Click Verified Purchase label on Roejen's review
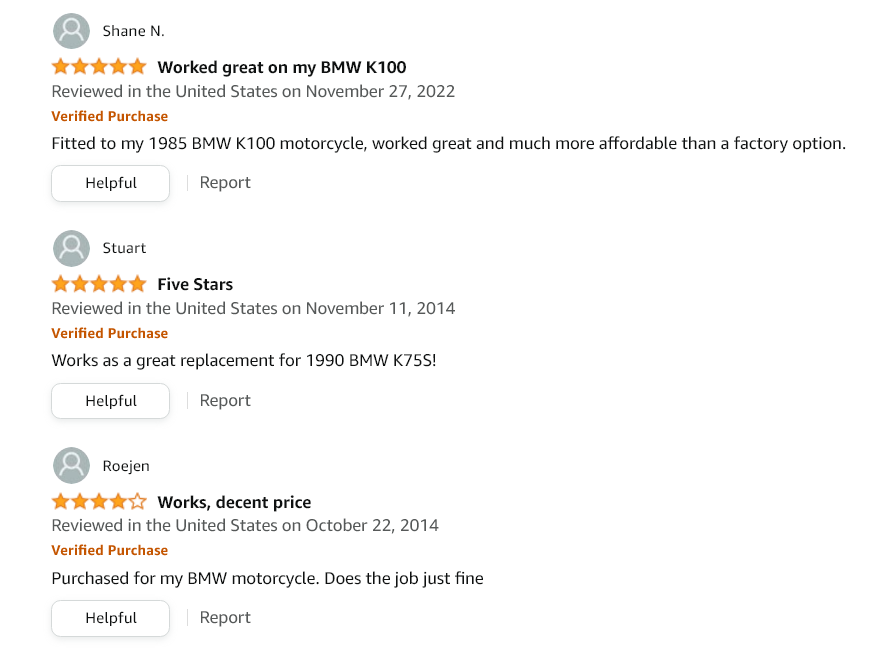891x653 pixels. click(110, 551)
